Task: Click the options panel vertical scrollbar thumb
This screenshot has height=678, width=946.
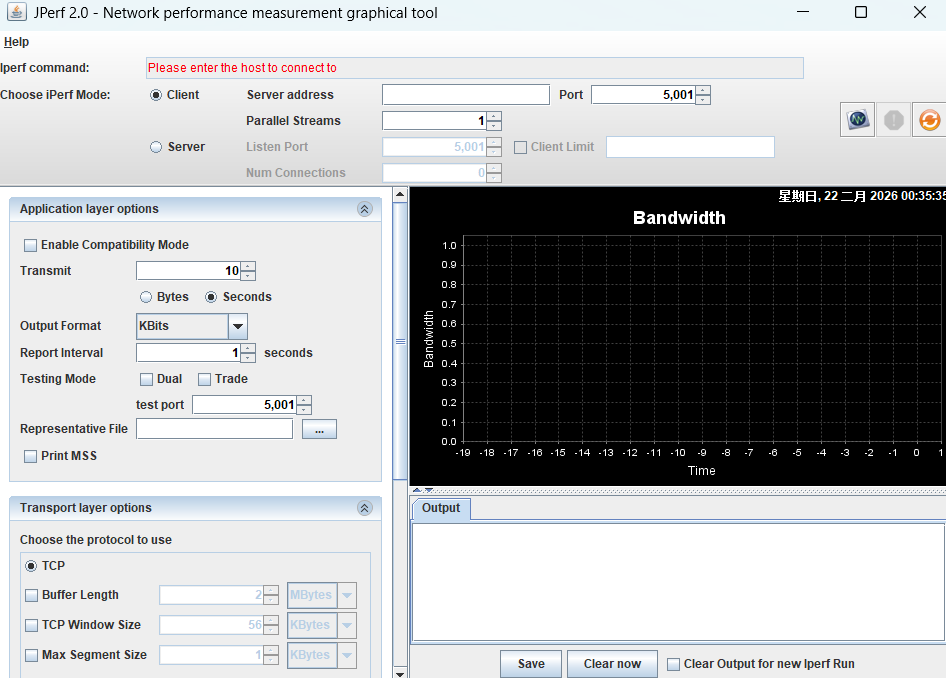Action: point(399,341)
